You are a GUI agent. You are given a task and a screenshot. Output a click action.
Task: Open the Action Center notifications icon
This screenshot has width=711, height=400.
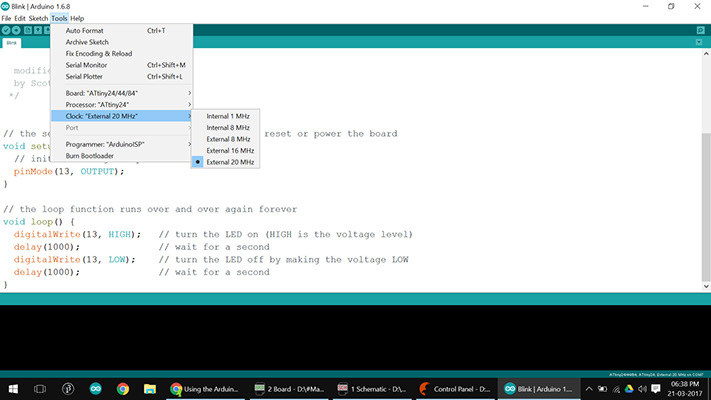(x=656, y=389)
